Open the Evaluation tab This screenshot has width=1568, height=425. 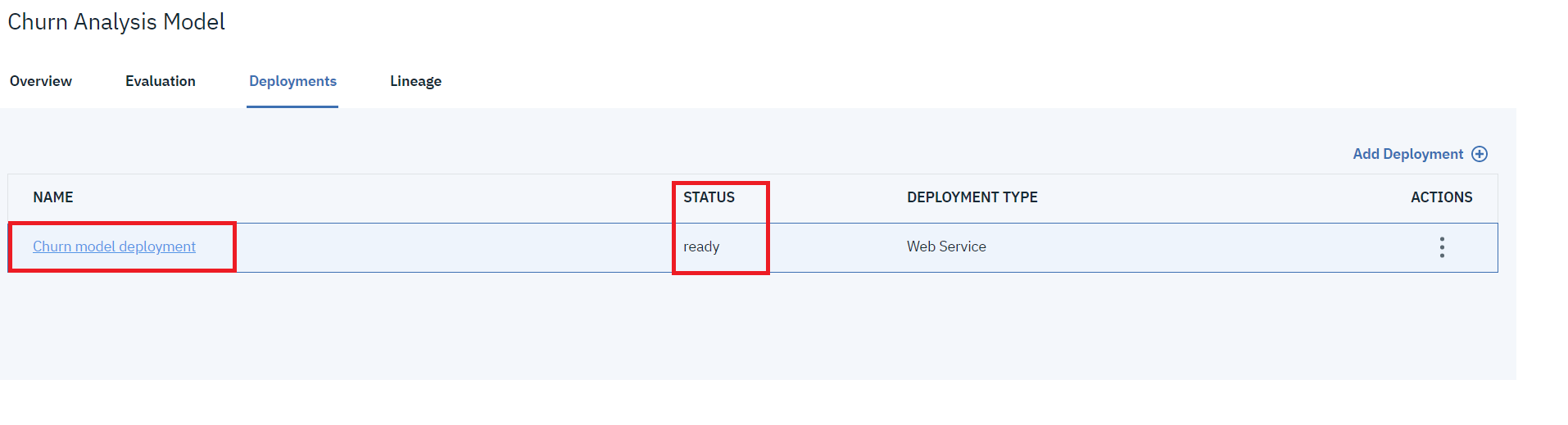(x=161, y=81)
